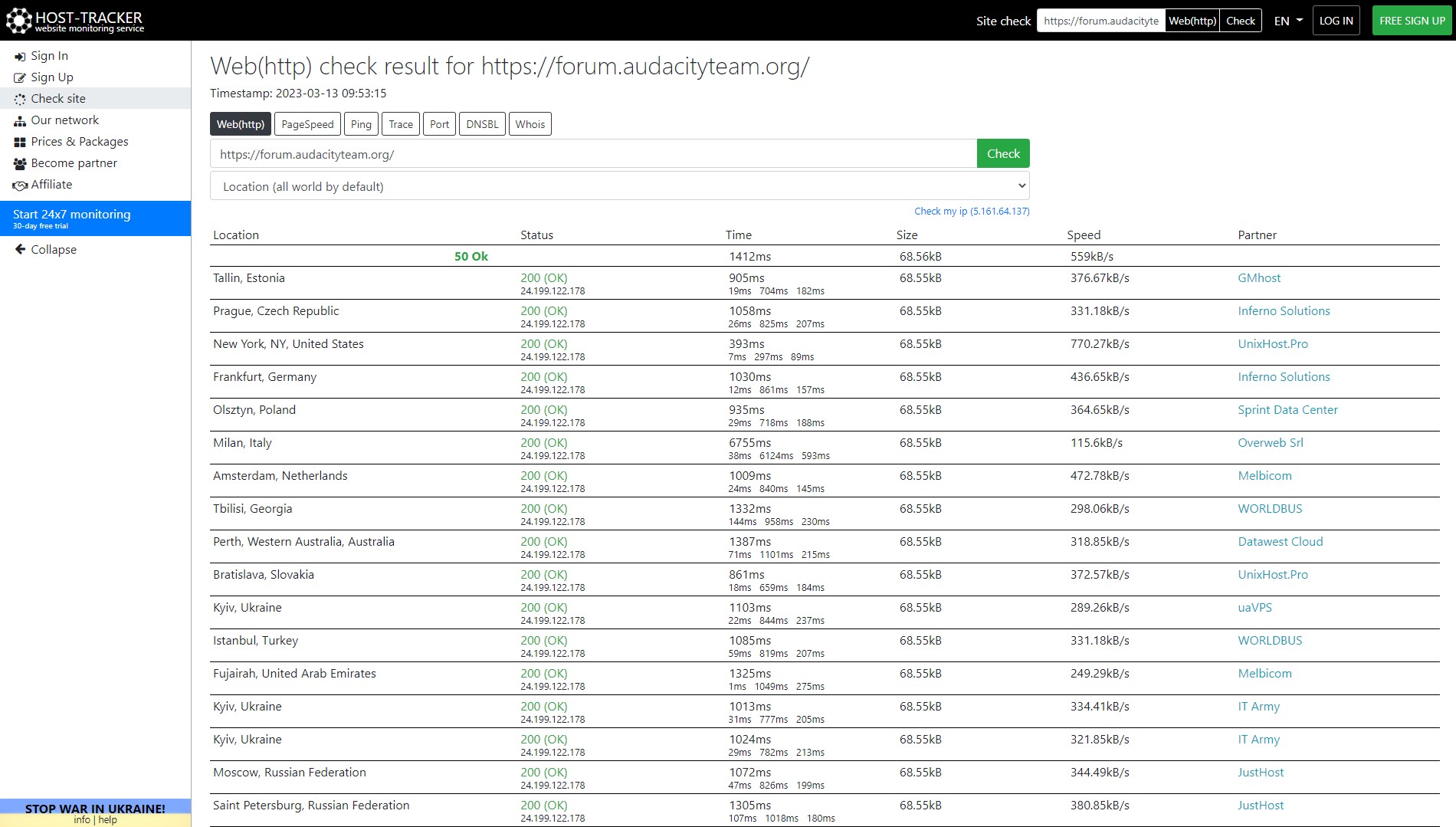Switch to the PageSpeed tab
The height and width of the screenshot is (827, 1456).
click(x=307, y=124)
